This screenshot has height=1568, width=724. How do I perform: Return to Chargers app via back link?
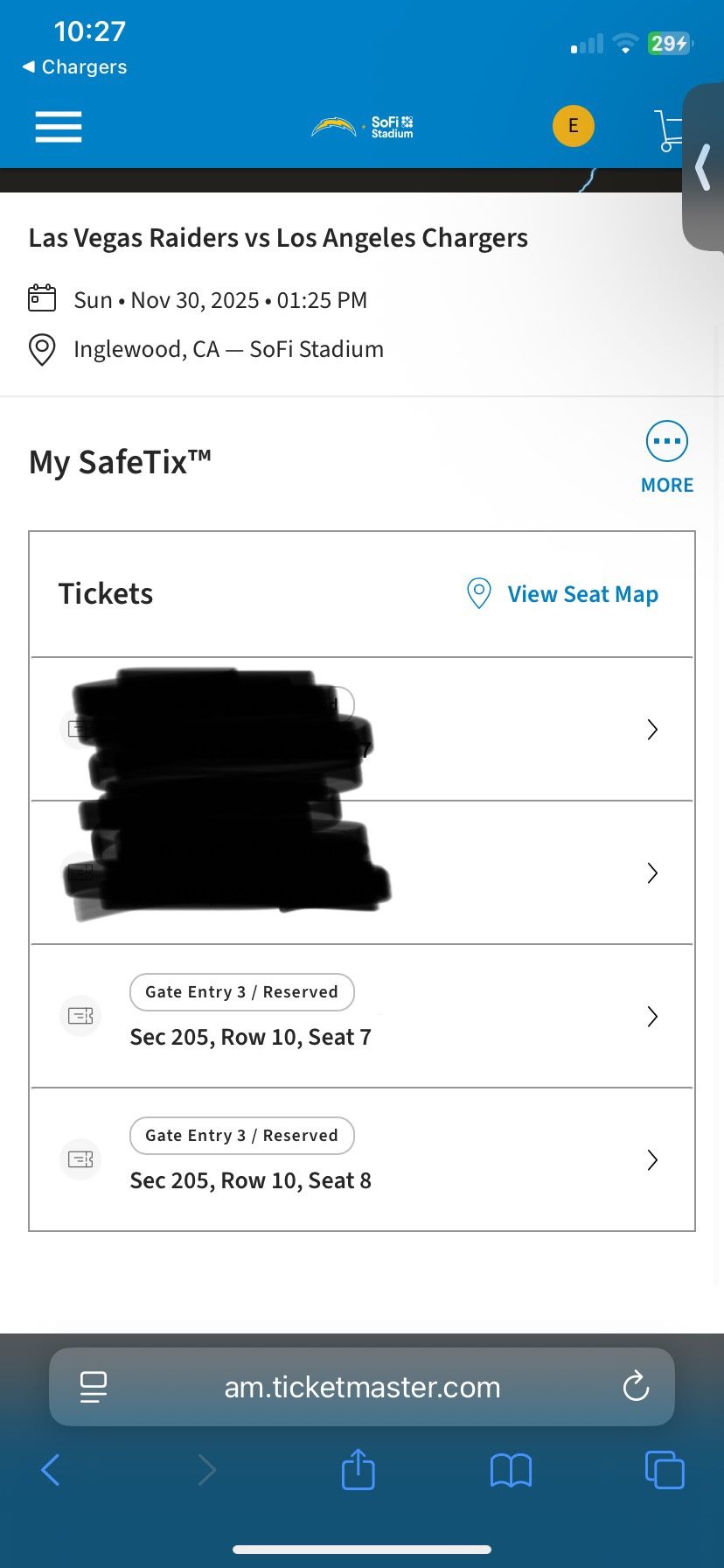pos(75,67)
